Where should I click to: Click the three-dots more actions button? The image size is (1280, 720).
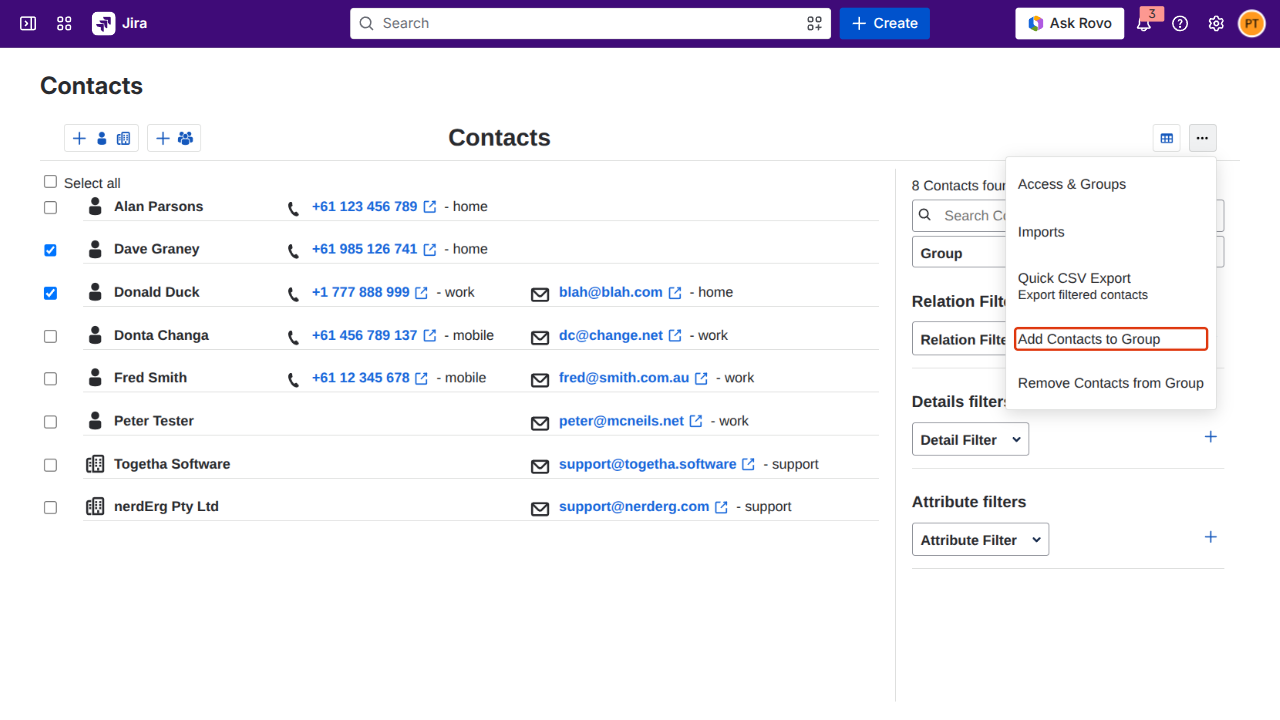pyautogui.click(x=1202, y=138)
